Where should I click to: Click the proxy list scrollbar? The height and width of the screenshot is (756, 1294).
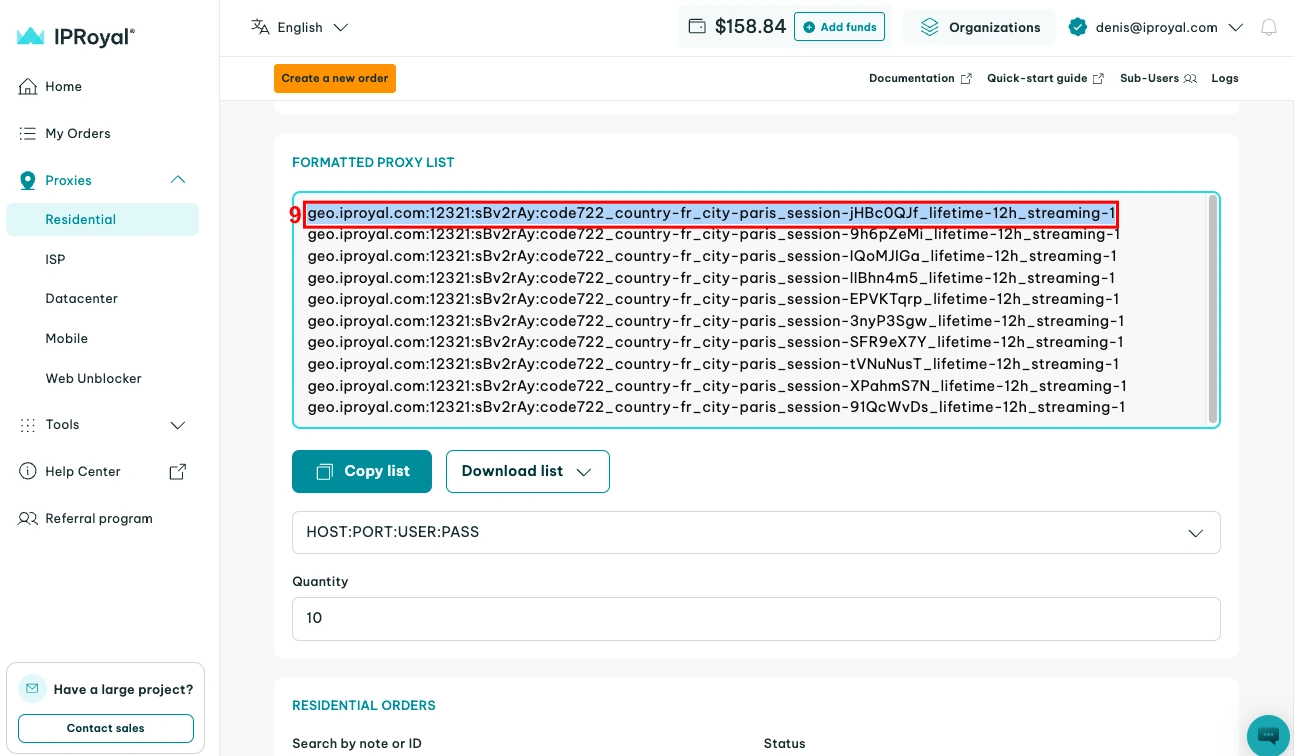[x=1213, y=309]
